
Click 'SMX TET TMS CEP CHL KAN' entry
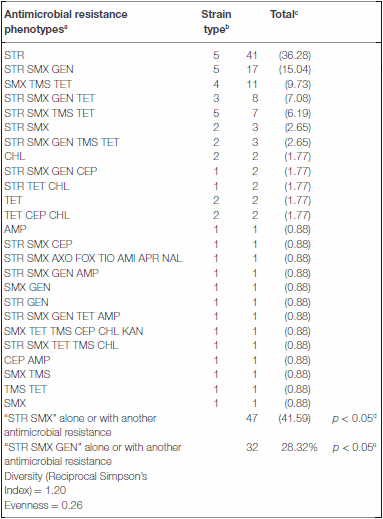pos(74,331)
